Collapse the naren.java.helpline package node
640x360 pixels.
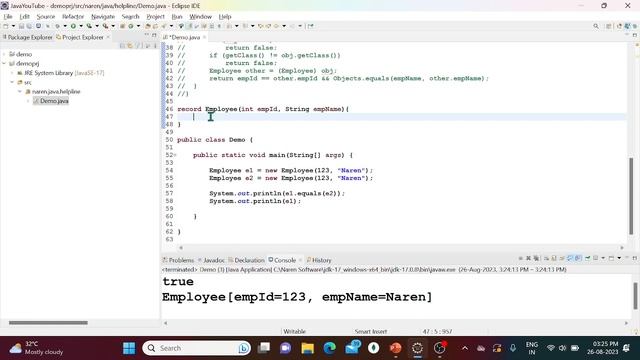point(20,91)
